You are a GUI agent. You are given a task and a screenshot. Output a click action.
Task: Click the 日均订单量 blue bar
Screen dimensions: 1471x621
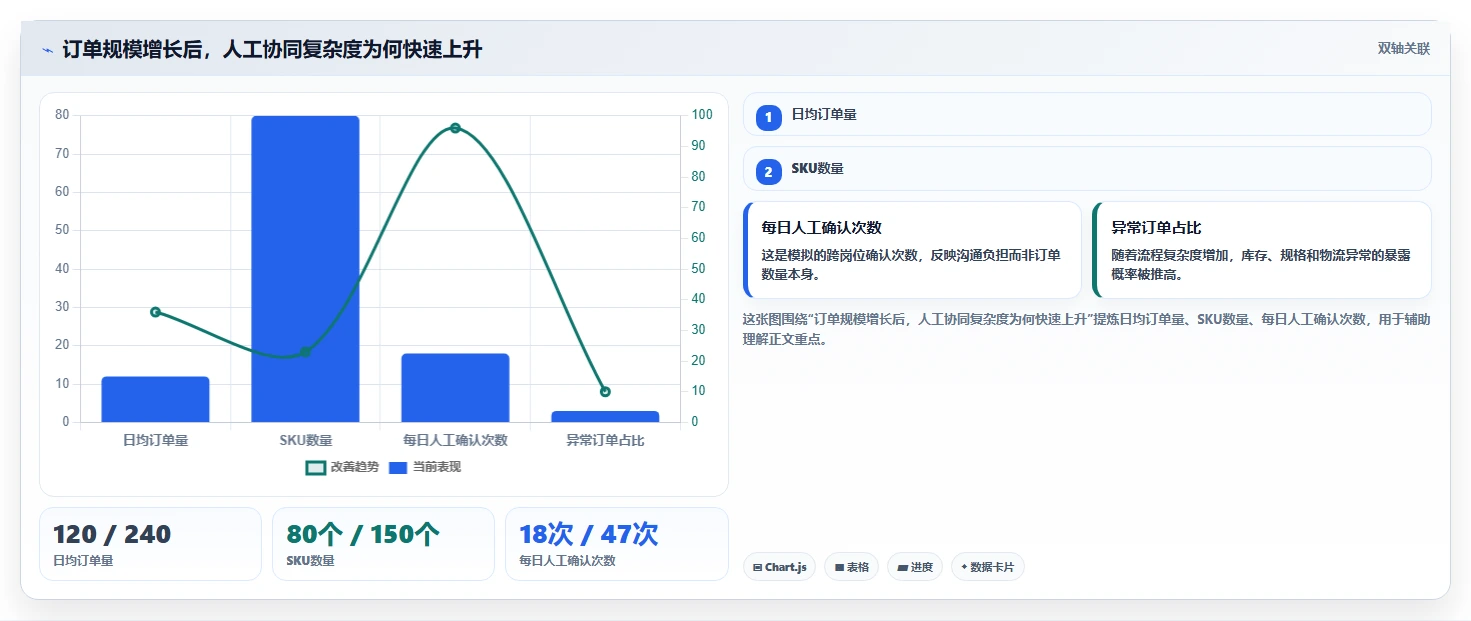155,399
